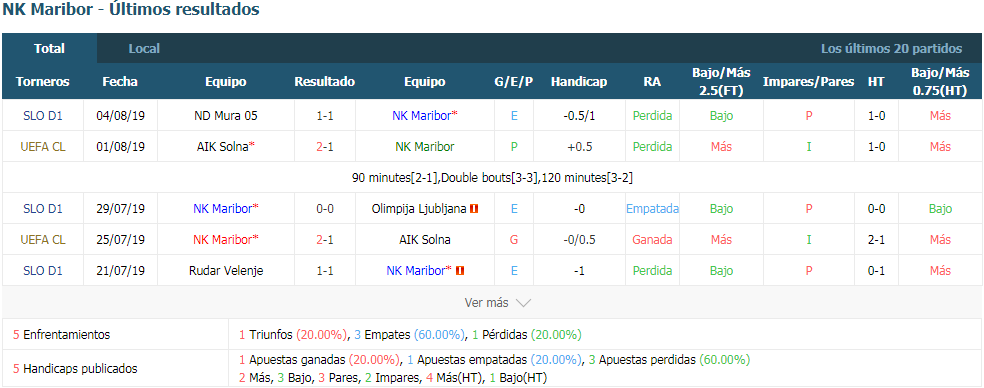Click AIK Solna away team on 25/07/19 row
The height and width of the screenshot is (388, 984).
tap(425, 239)
